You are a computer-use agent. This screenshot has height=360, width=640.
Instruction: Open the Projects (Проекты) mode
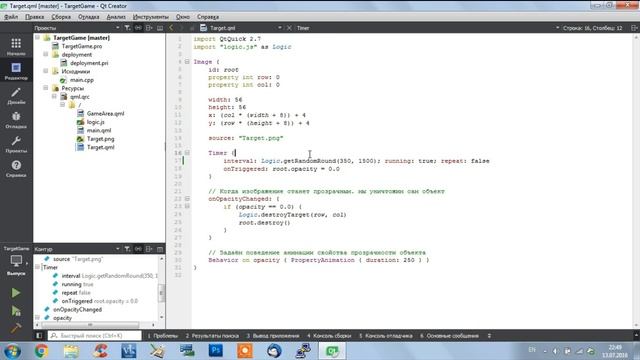click(x=16, y=144)
